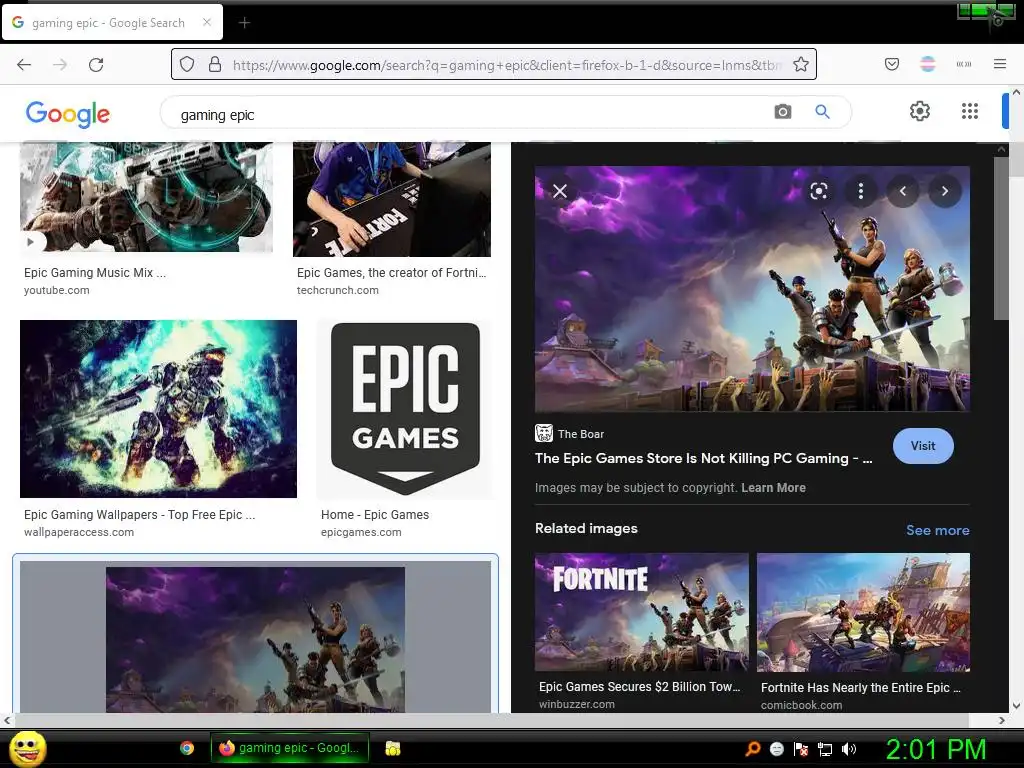Switch to Firefox gaming epic taskbar item
Viewport: 1024px width, 768px height.
[290, 748]
